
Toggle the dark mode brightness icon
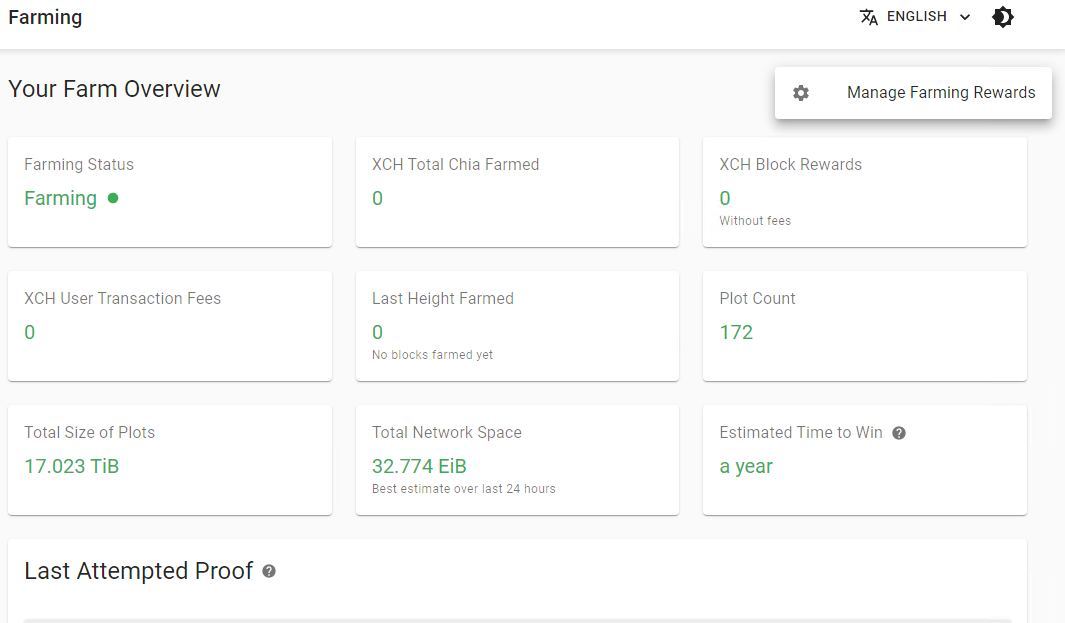[1003, 17]
